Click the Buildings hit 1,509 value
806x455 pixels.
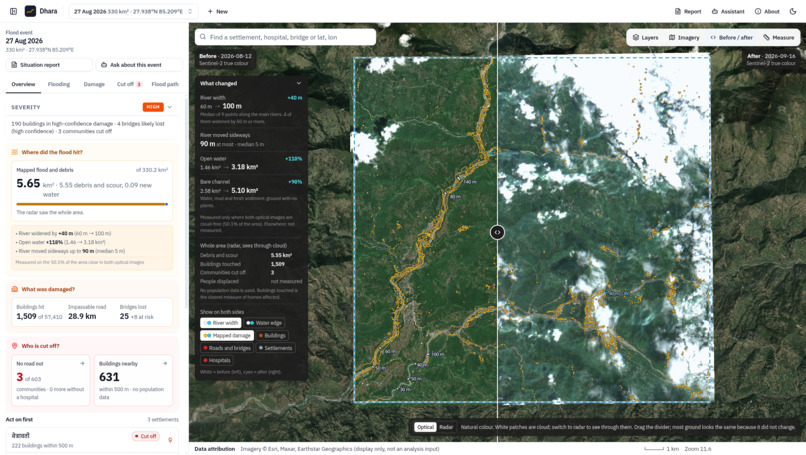coord(26,316)
